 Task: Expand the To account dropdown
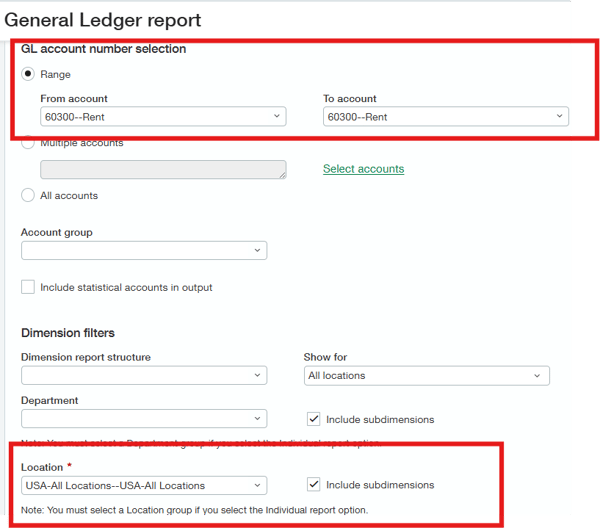tap(445, 117)
